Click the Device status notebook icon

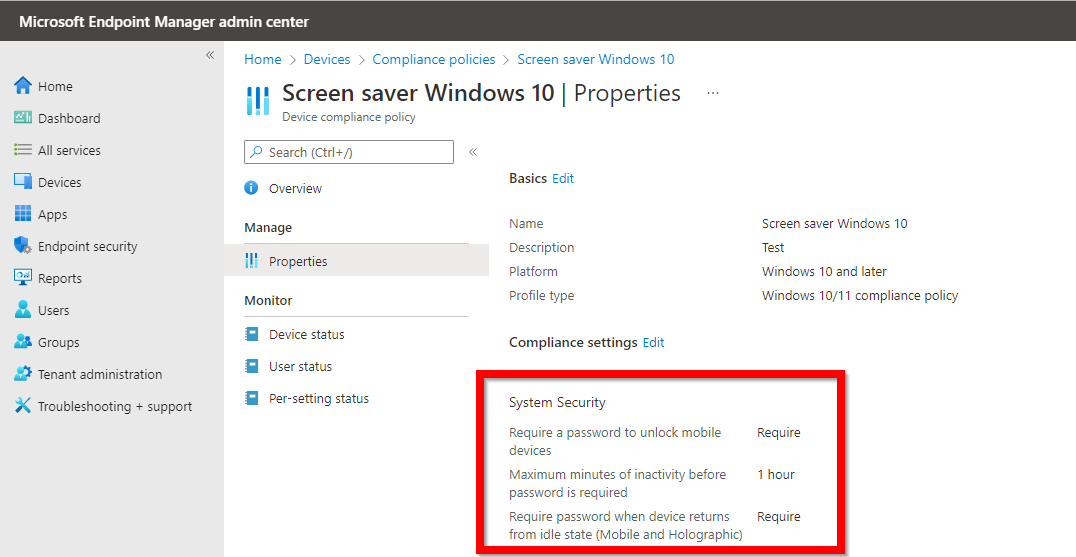pyautogui.click(x=252, y=334)
